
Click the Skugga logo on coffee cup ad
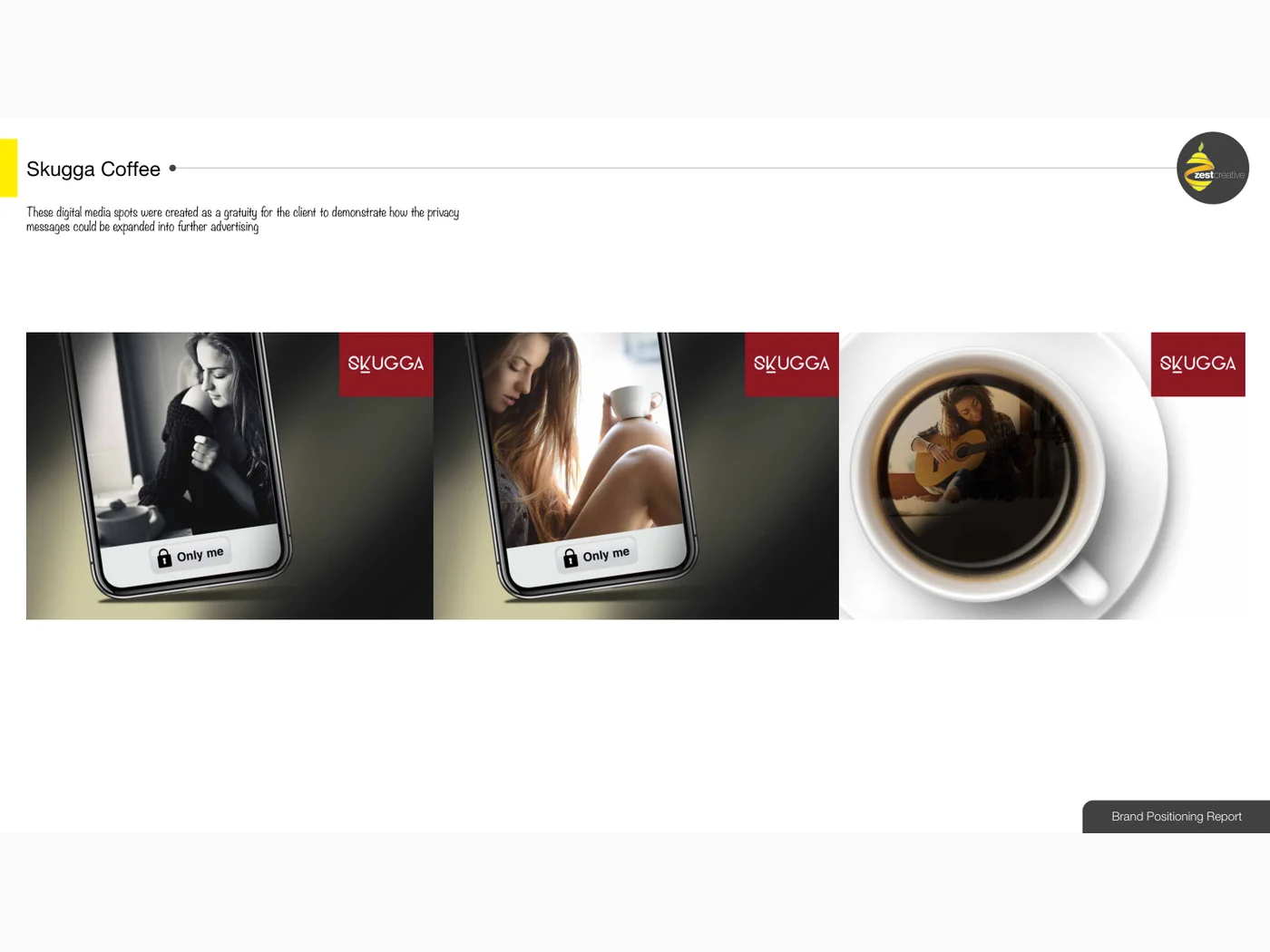click(1198, 364)
